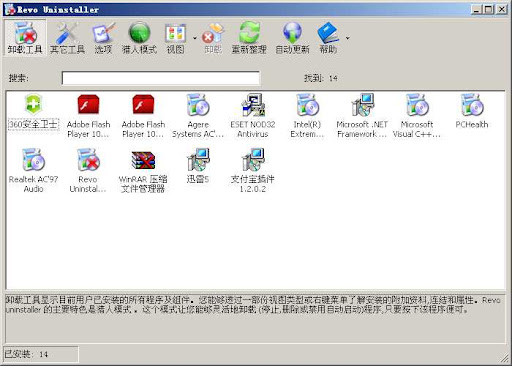512x366 pixels.
Task: Open 其它工具 (Other tools) in the toolbar
Action: pyautogui.click(x=67, y=38)
